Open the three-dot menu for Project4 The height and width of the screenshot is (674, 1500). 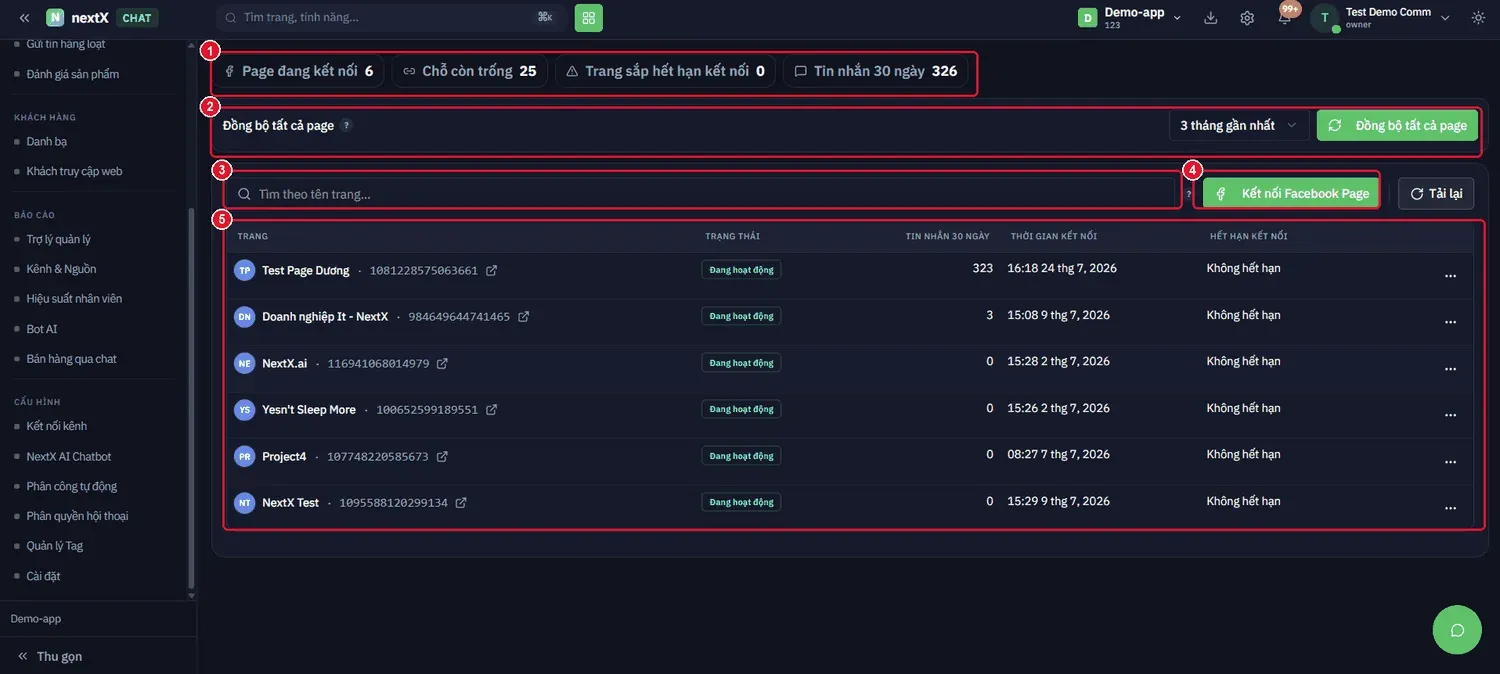[1450, 462]
